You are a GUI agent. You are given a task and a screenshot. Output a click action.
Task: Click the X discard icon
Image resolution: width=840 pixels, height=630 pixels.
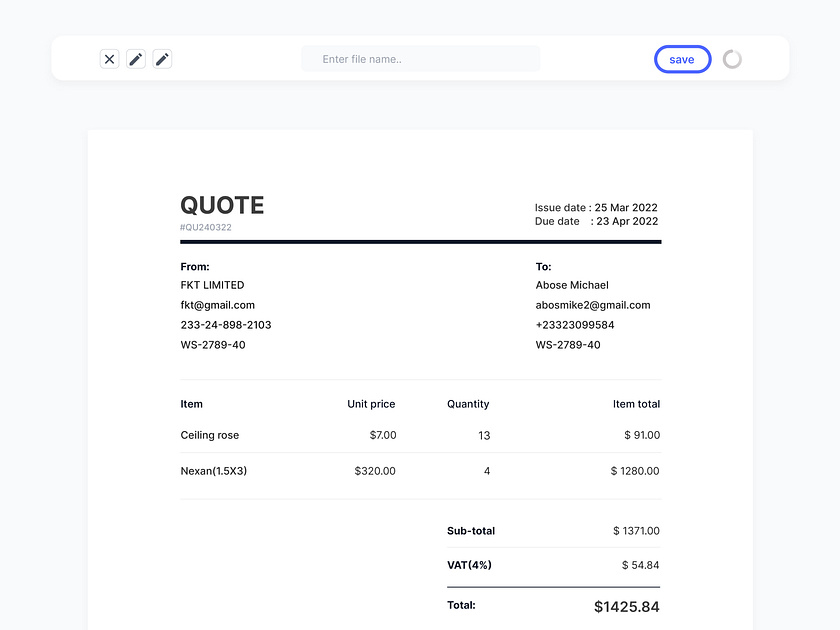(109, 59)
